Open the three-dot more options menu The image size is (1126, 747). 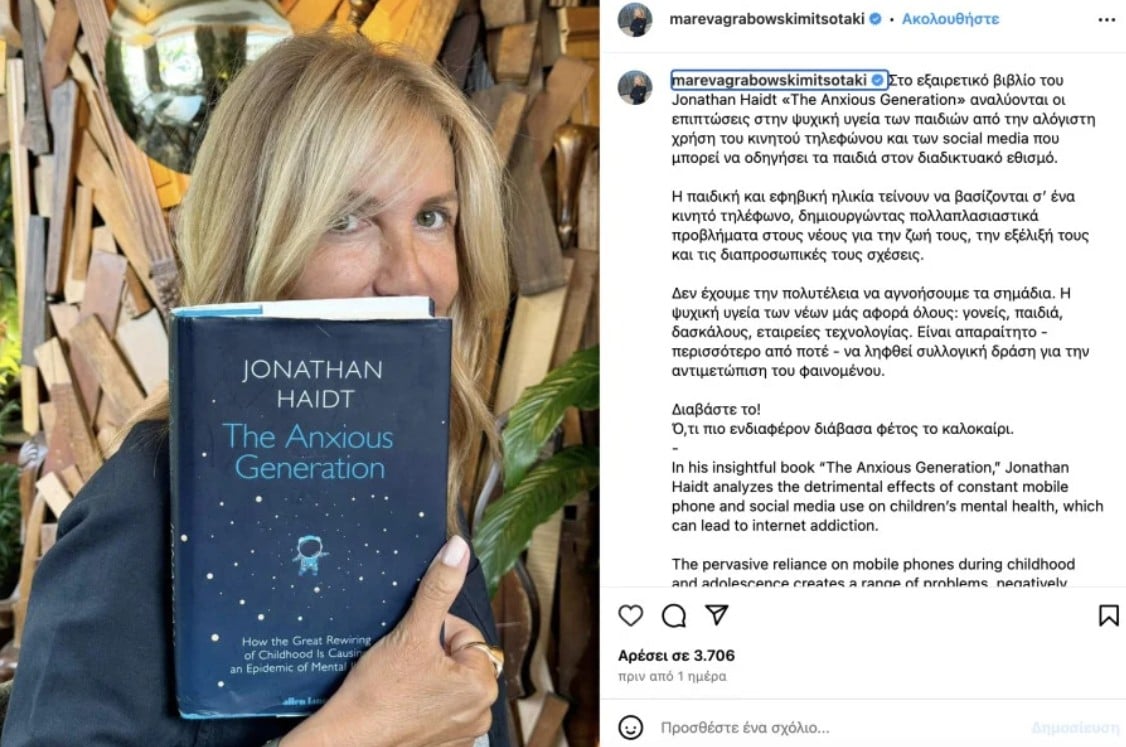(1107, 19)
